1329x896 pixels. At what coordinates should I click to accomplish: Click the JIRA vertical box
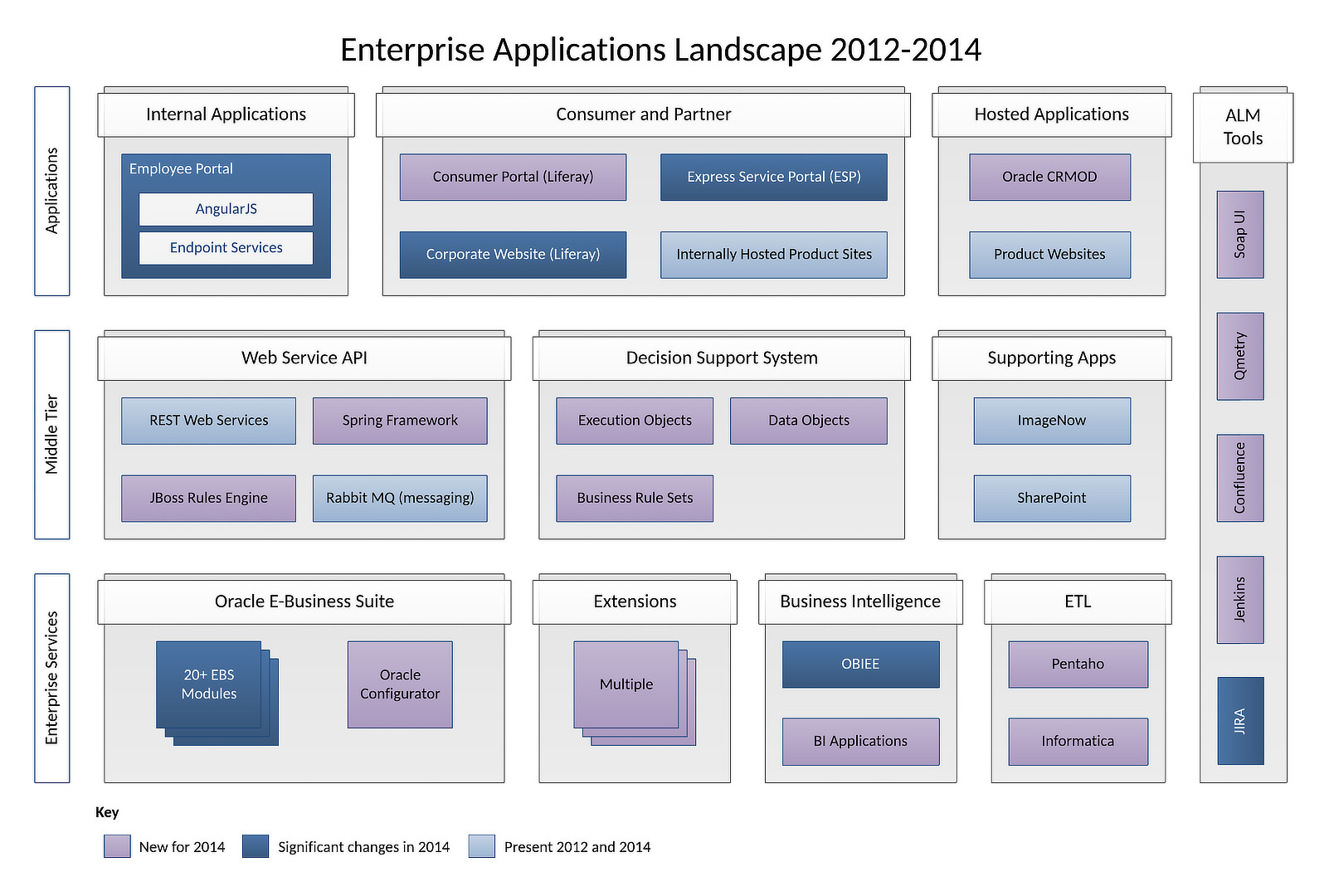pyautogui.click(x=1240, y=721)
